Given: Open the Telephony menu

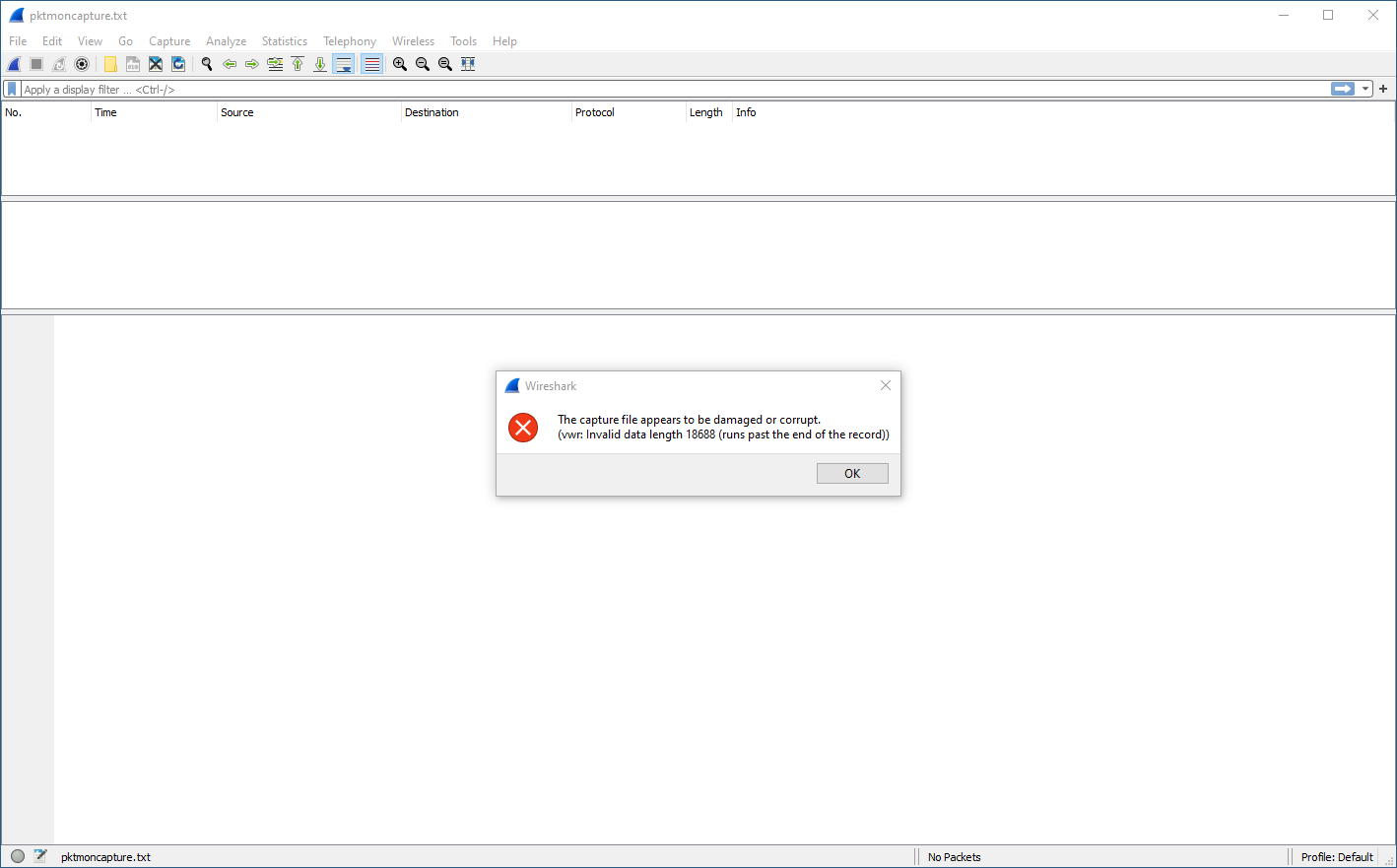Looking at the screenshot, I should 350,40.
